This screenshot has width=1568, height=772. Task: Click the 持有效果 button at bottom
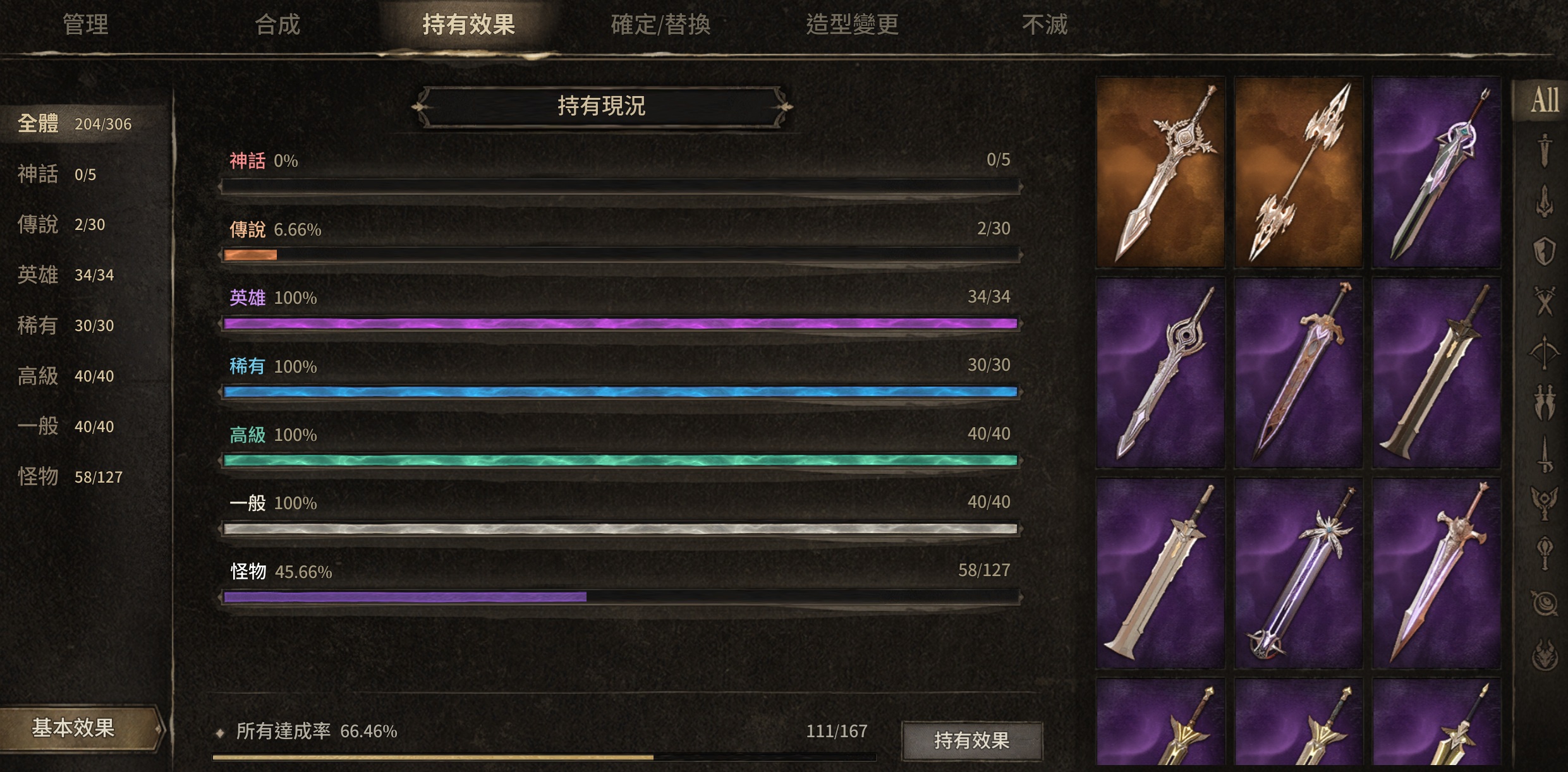click(971, 740)
